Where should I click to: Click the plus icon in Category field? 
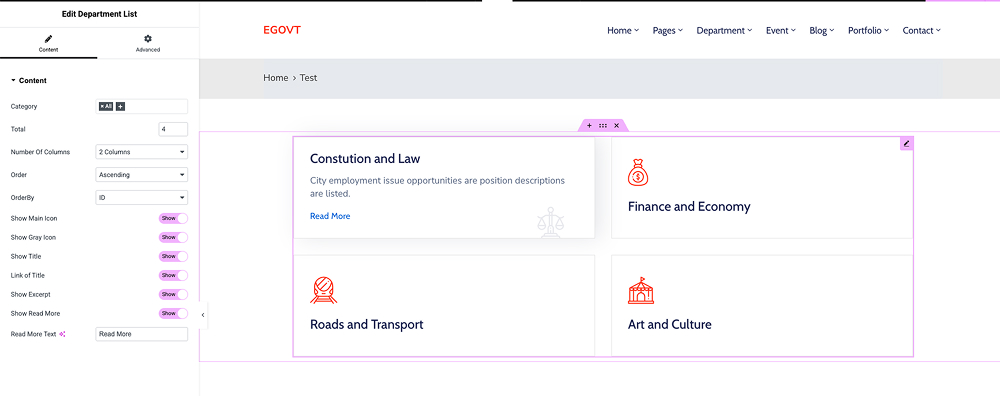click(x=121, y=106)
